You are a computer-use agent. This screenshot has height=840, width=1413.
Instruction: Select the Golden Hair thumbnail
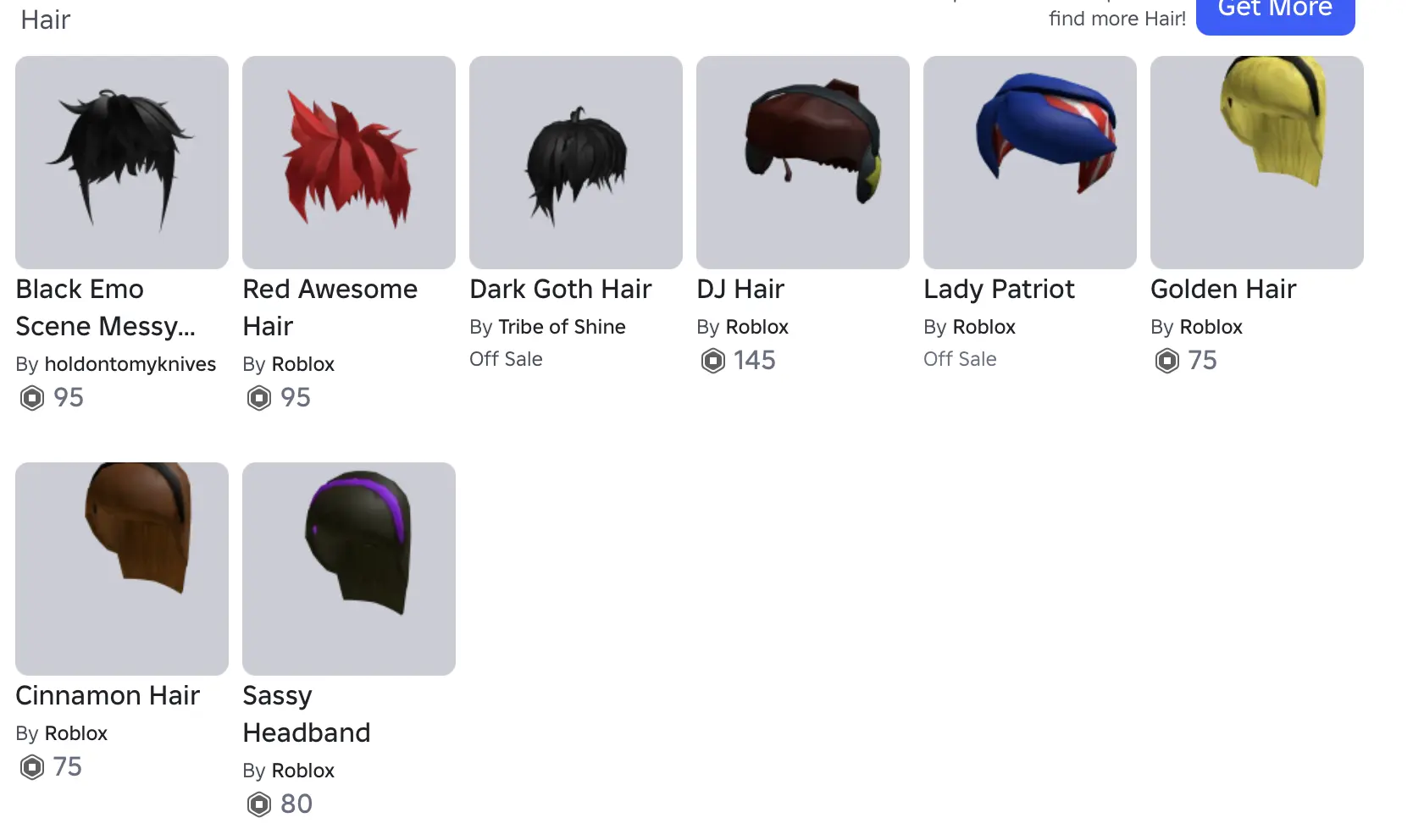coord(1257,163)
